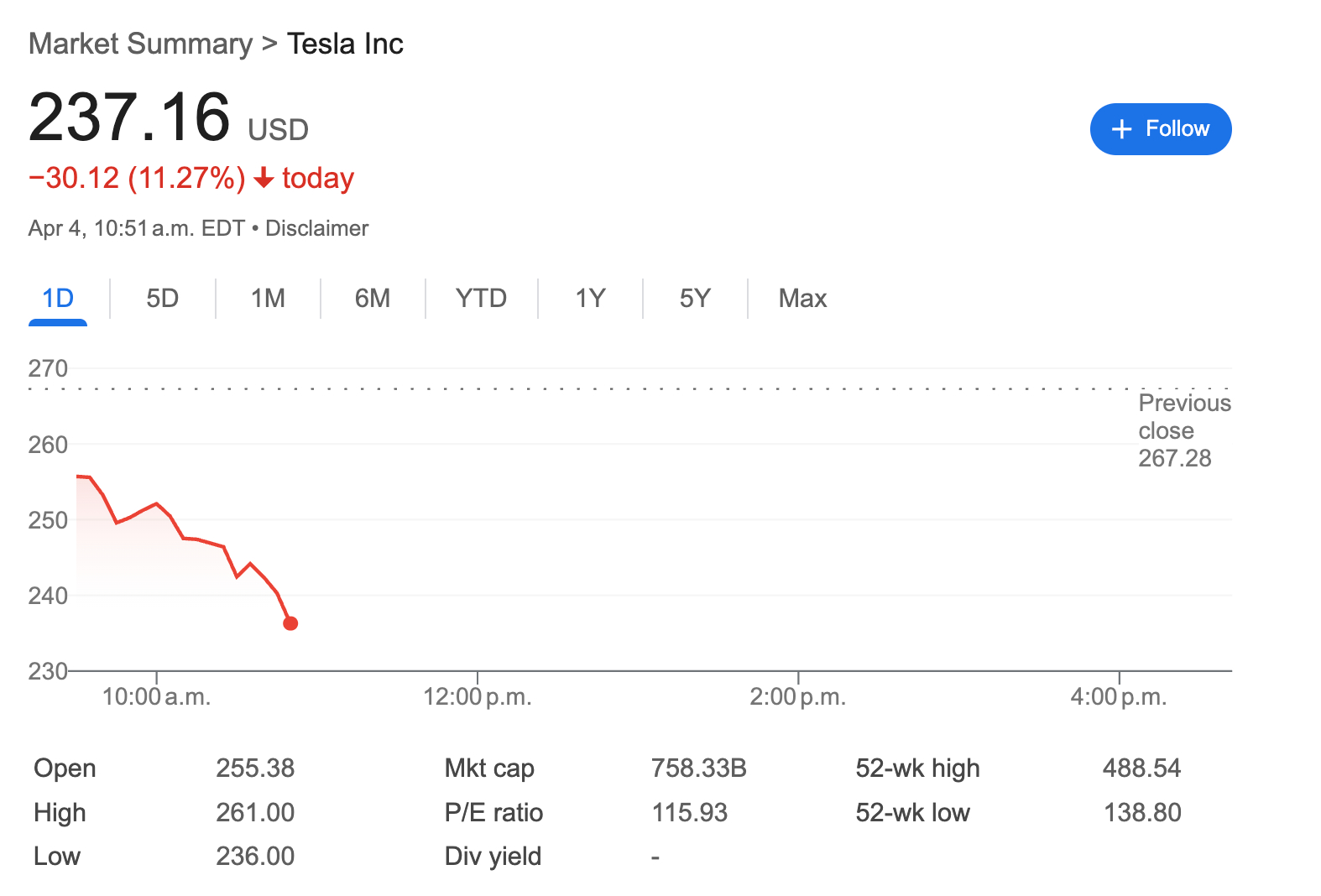1321x896 pixels.
Task: Switch to the 5D chart range
Action: click(162, 299)
